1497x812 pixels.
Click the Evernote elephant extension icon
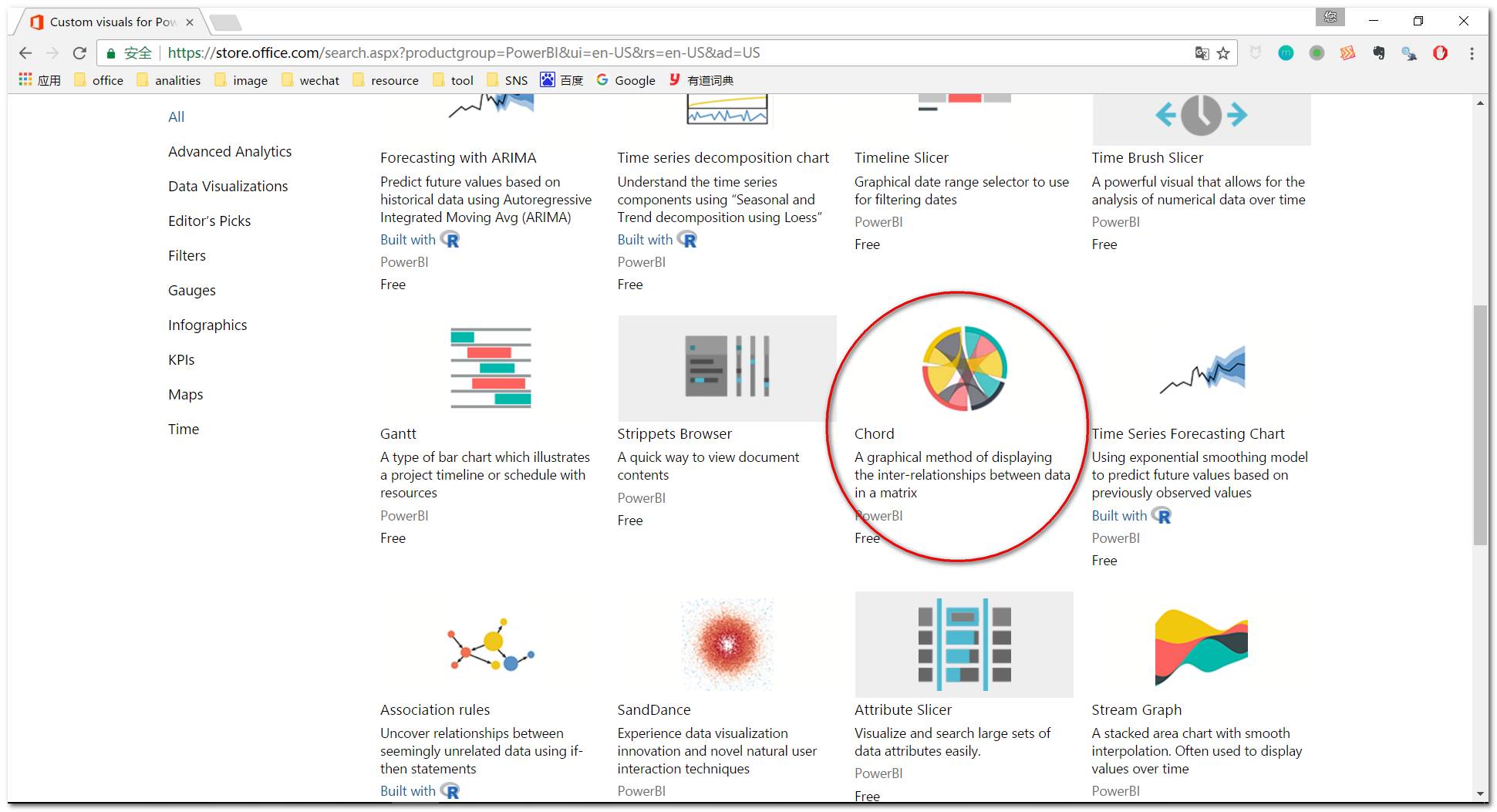click(1378, 53)
